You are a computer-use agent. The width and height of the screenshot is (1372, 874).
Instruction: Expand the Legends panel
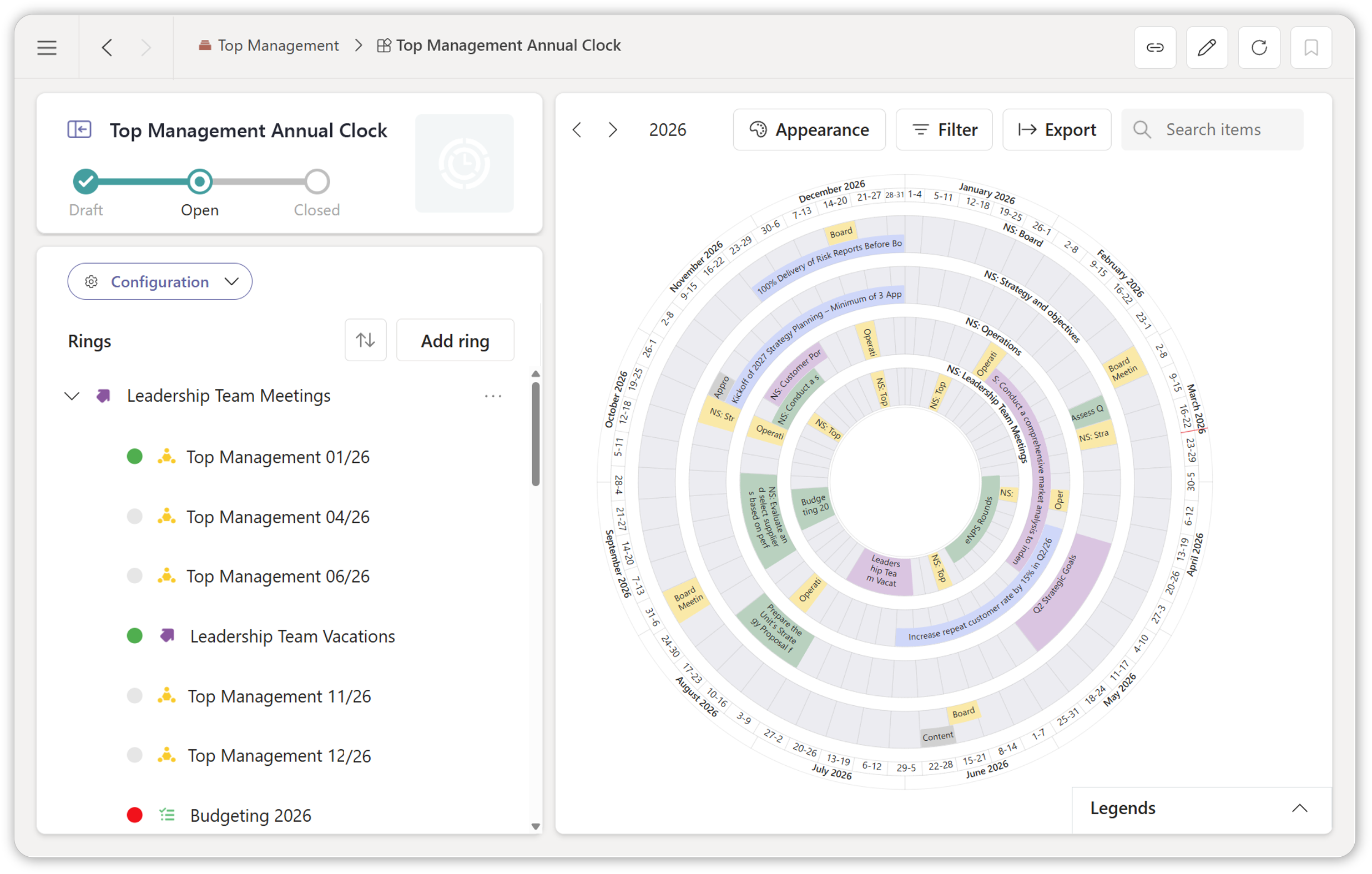[x=1299, y=808]
